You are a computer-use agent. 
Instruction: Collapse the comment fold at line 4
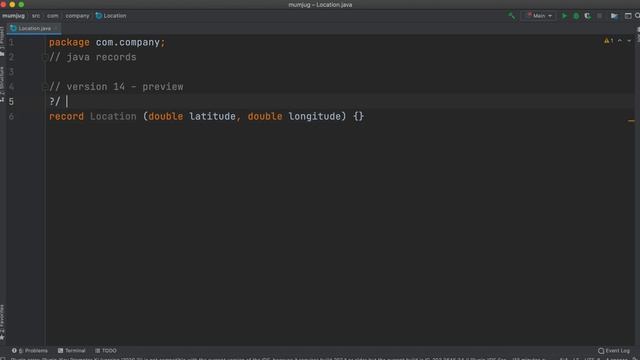[x=45, y=87]
